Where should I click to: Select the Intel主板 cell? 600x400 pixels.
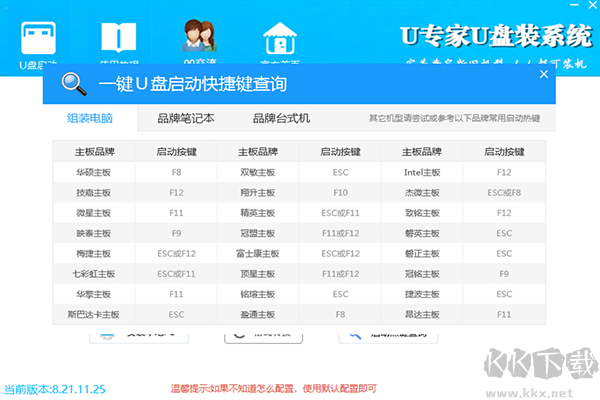pos(422,172)
